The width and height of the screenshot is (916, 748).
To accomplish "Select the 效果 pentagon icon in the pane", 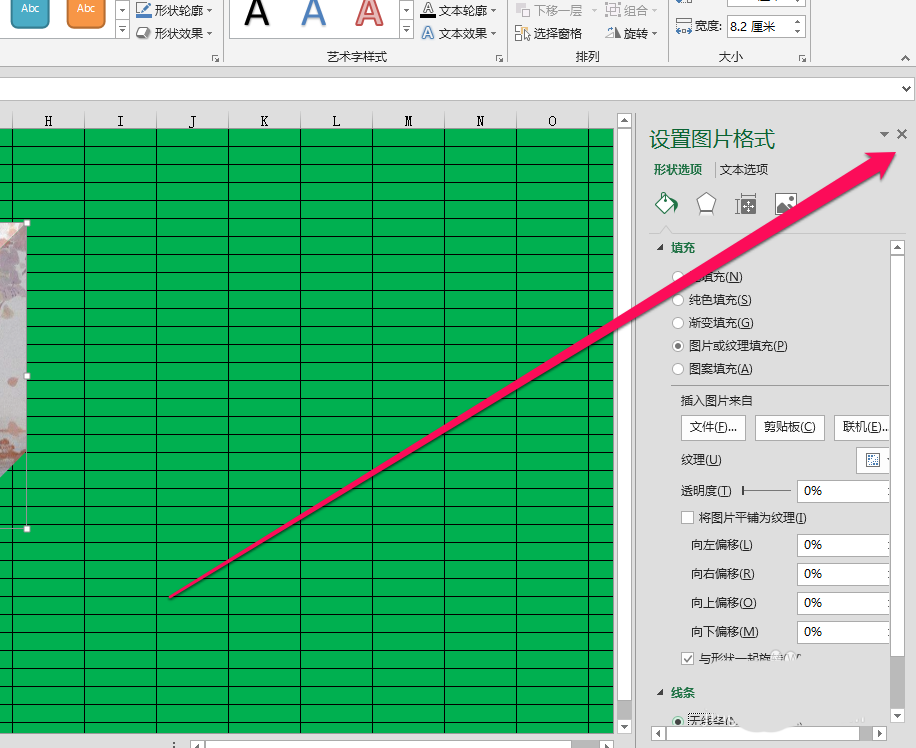I will pyautogui.click(x=706, y=203).
